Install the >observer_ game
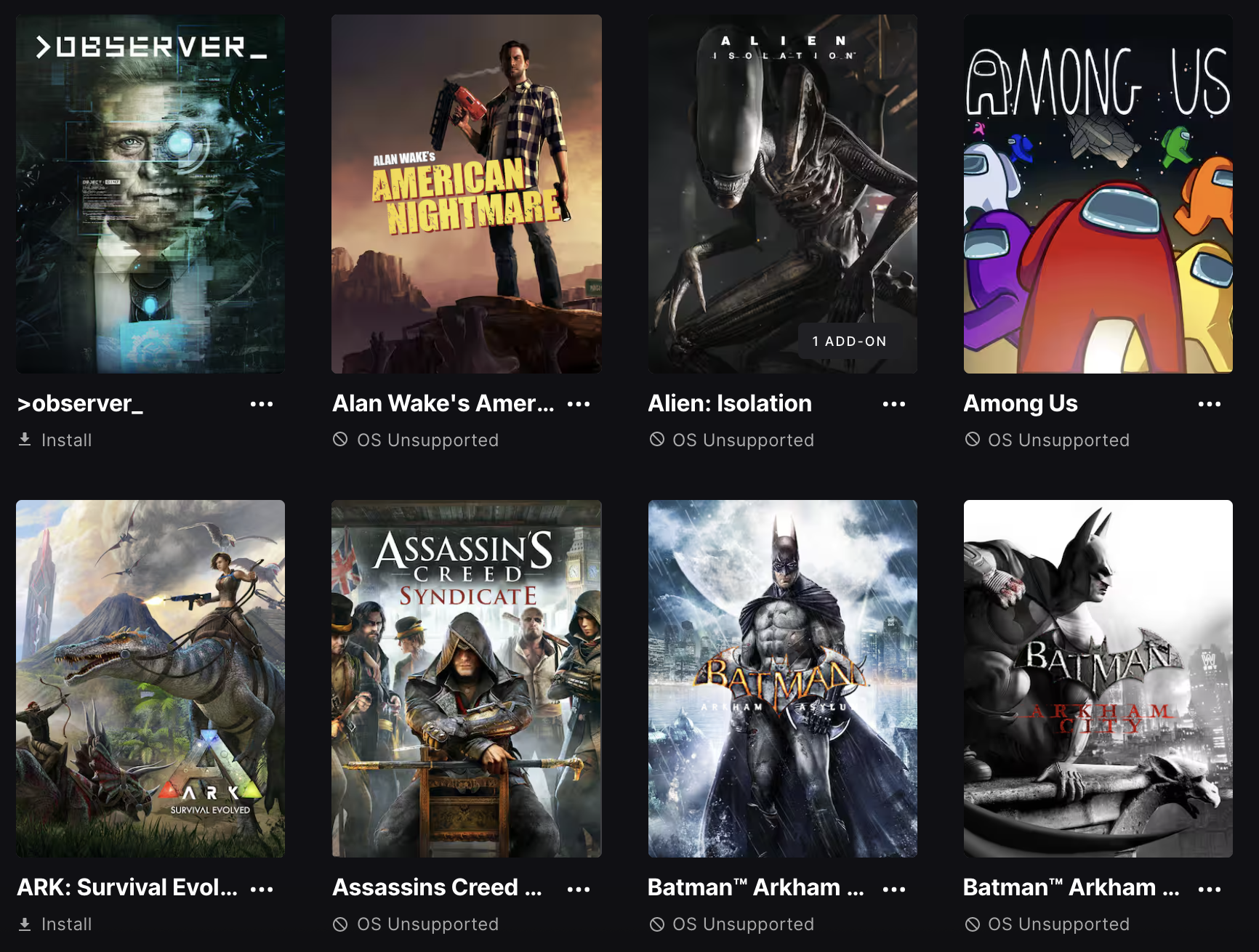Screen dimensions: 1259x952 55,440
